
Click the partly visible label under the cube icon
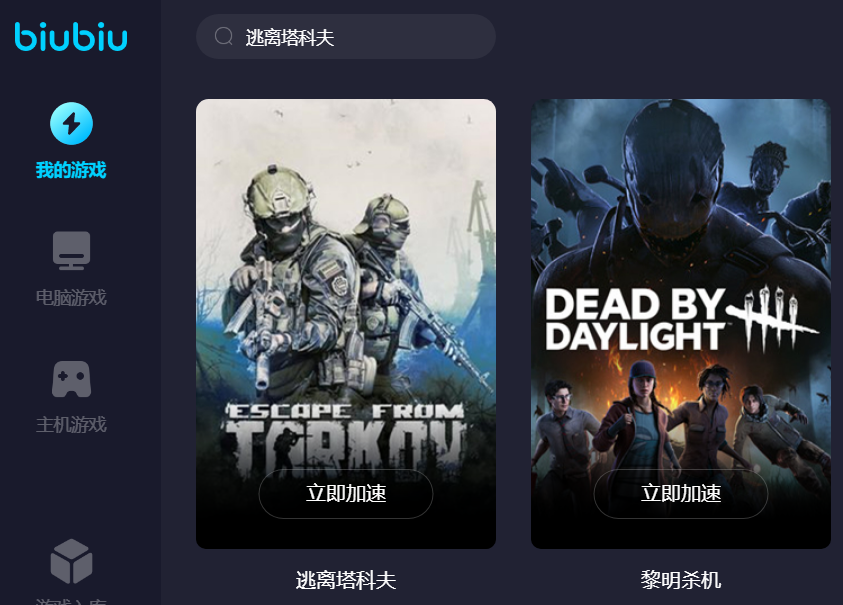71,601
